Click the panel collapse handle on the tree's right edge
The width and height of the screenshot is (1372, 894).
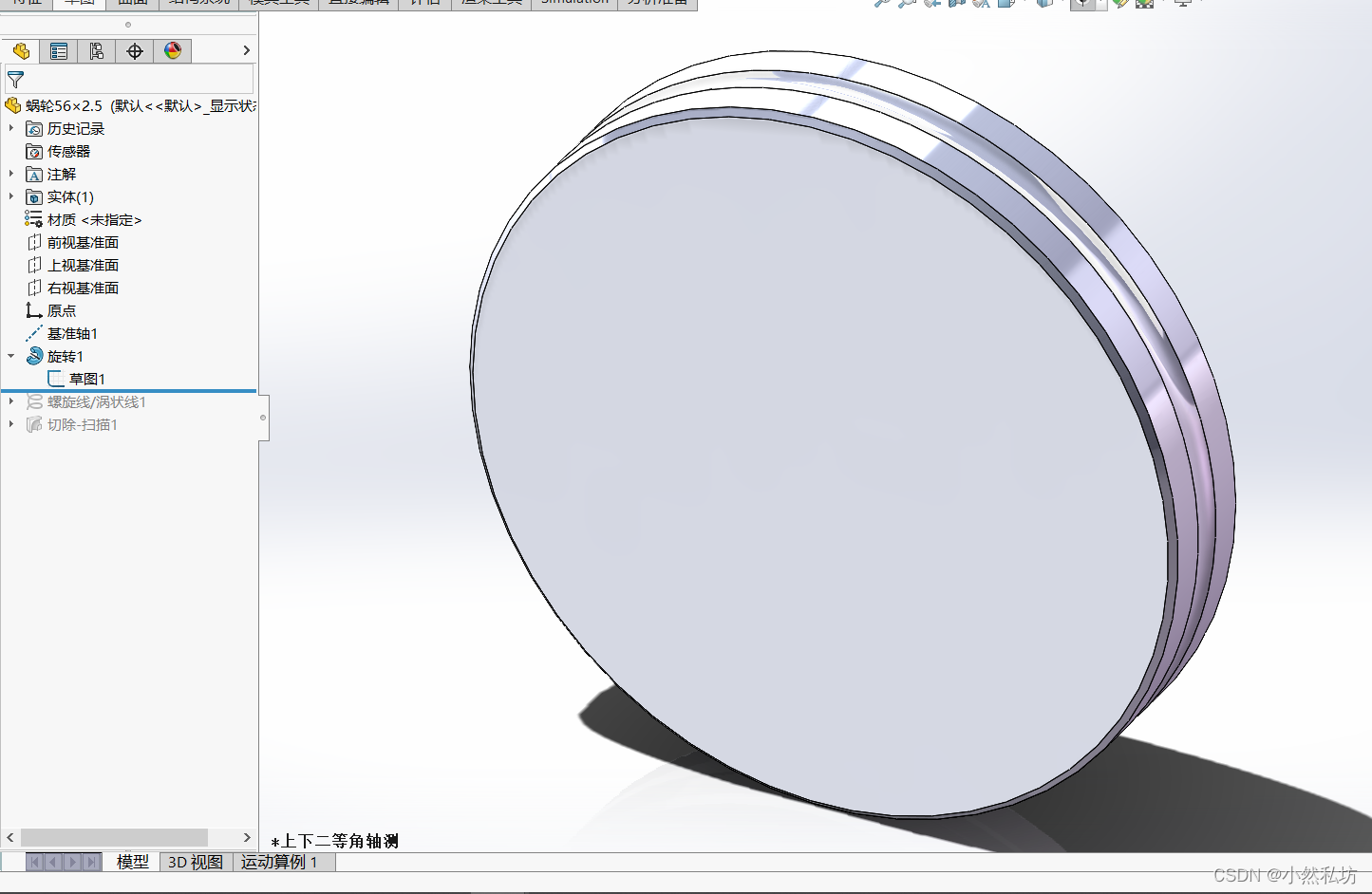pos(263,418)
